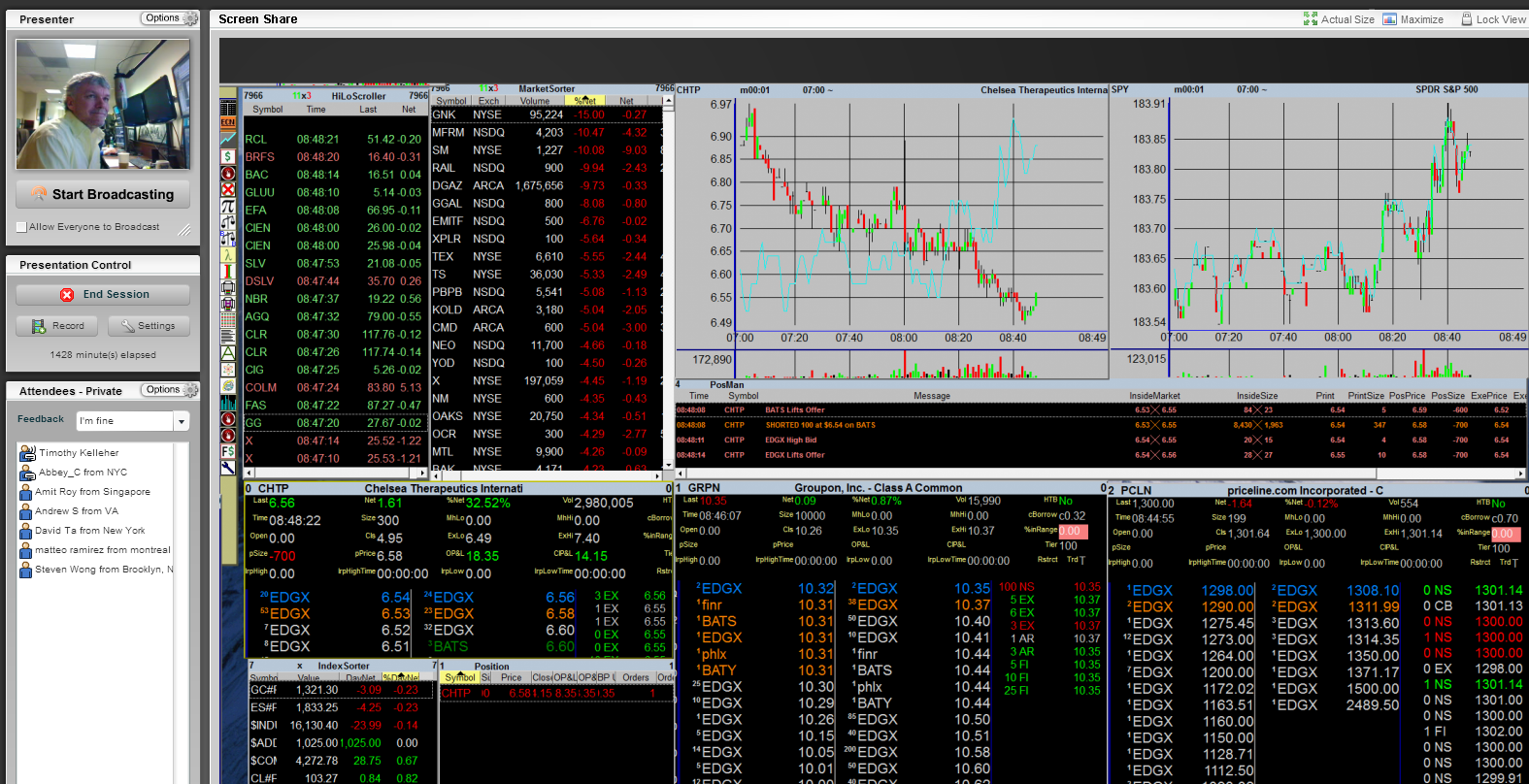Screen dimensions: 1529x784
Task: Select GG row in HiLoScroller
Action: click(x=335, y=423)
